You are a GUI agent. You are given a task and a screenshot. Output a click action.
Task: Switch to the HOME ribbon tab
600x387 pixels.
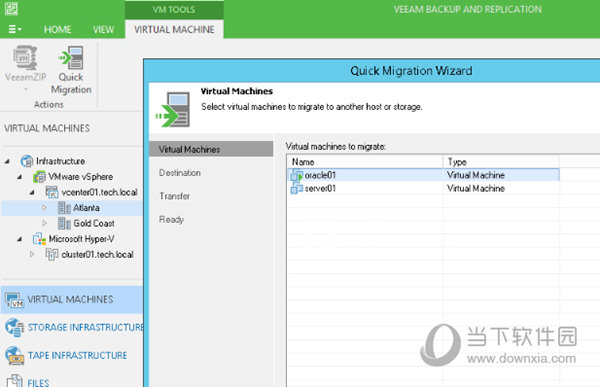coord(57,29)
